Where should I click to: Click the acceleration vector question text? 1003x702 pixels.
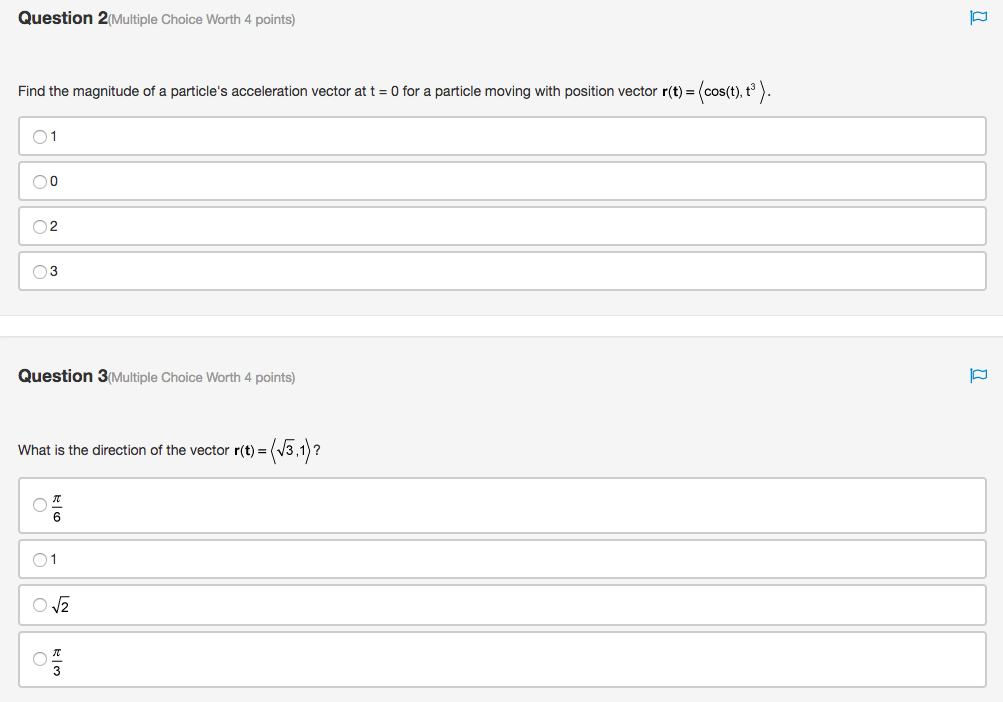coord(337,92)
